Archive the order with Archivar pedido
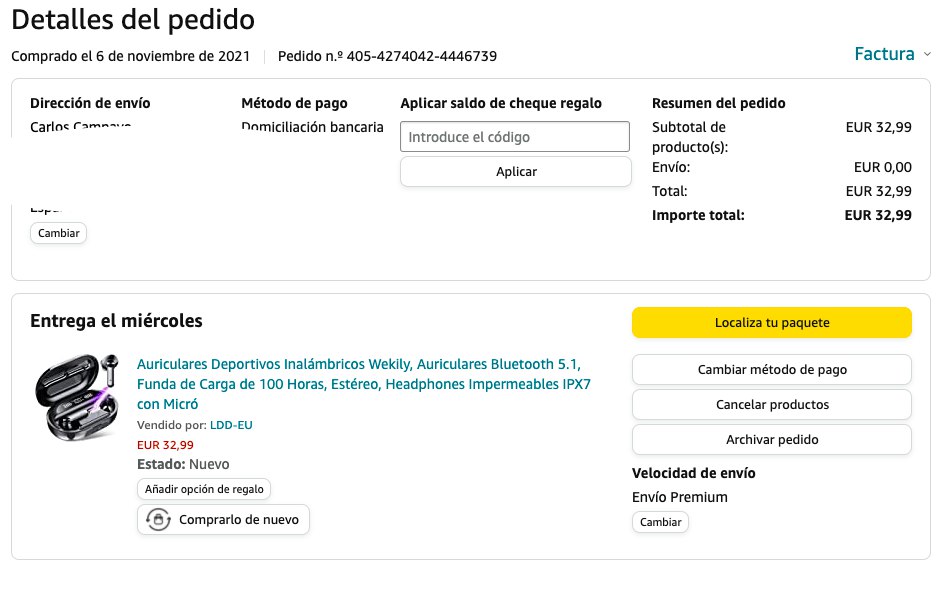 [x=771, y=439]
